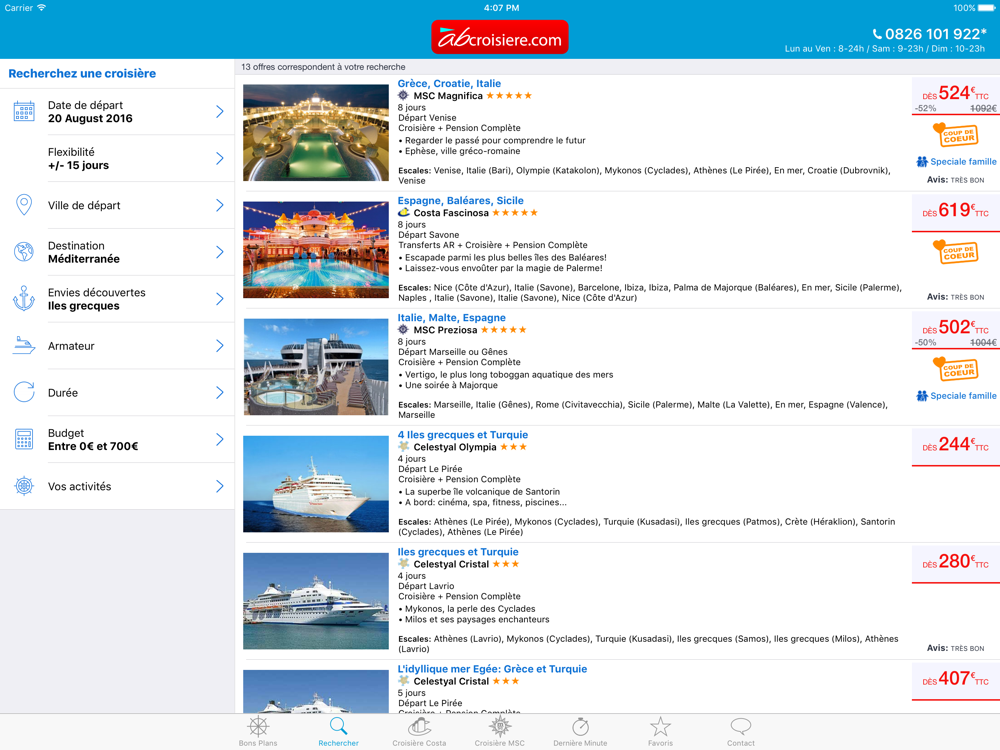
Task: Tap the ship wheel icon for Vos activités
Action: pos(24,486)
